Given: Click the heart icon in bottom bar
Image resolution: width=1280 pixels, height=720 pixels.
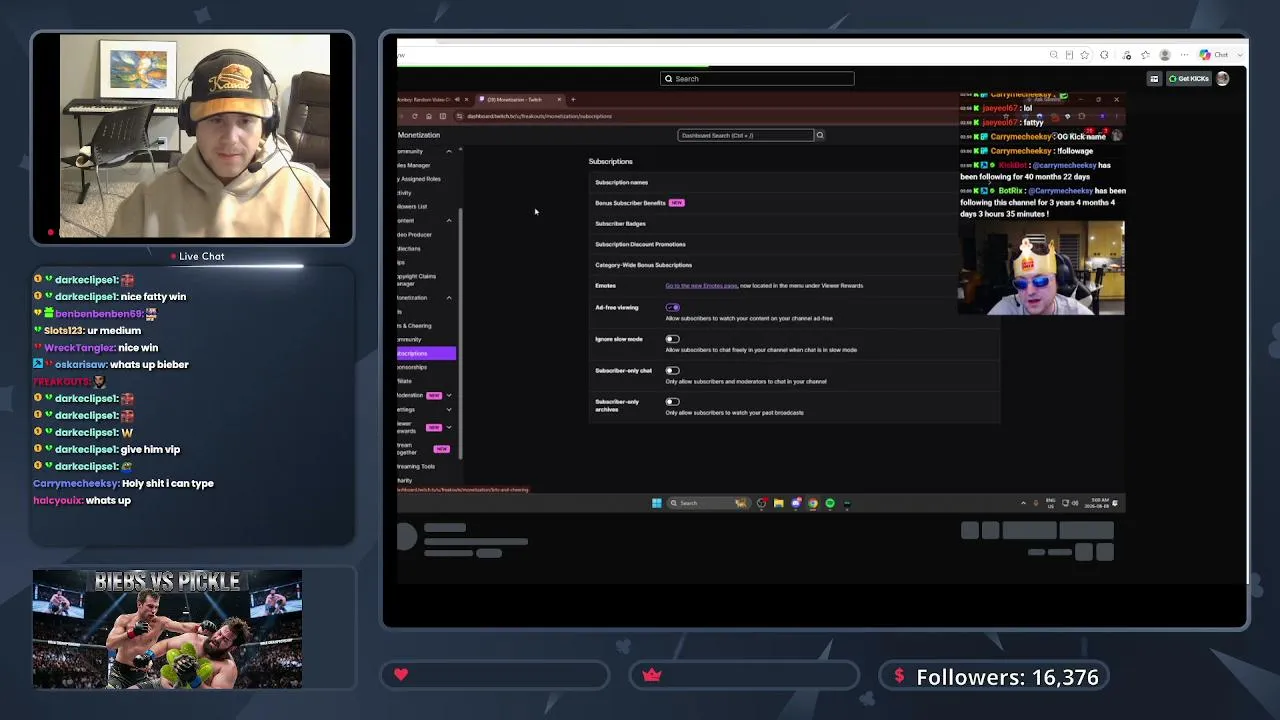Looking at the screenshot, I should 401,675.
